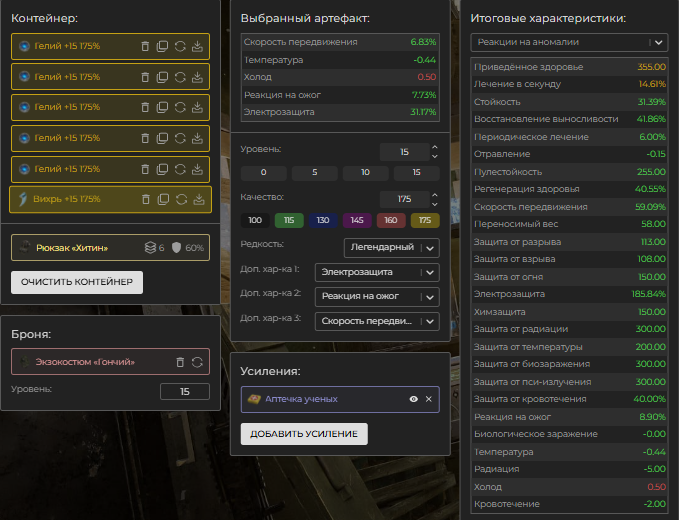Viewport: 679px width, 520px height.
Task: Select the green 115 quality swatch
Action: tap(289, 220)
